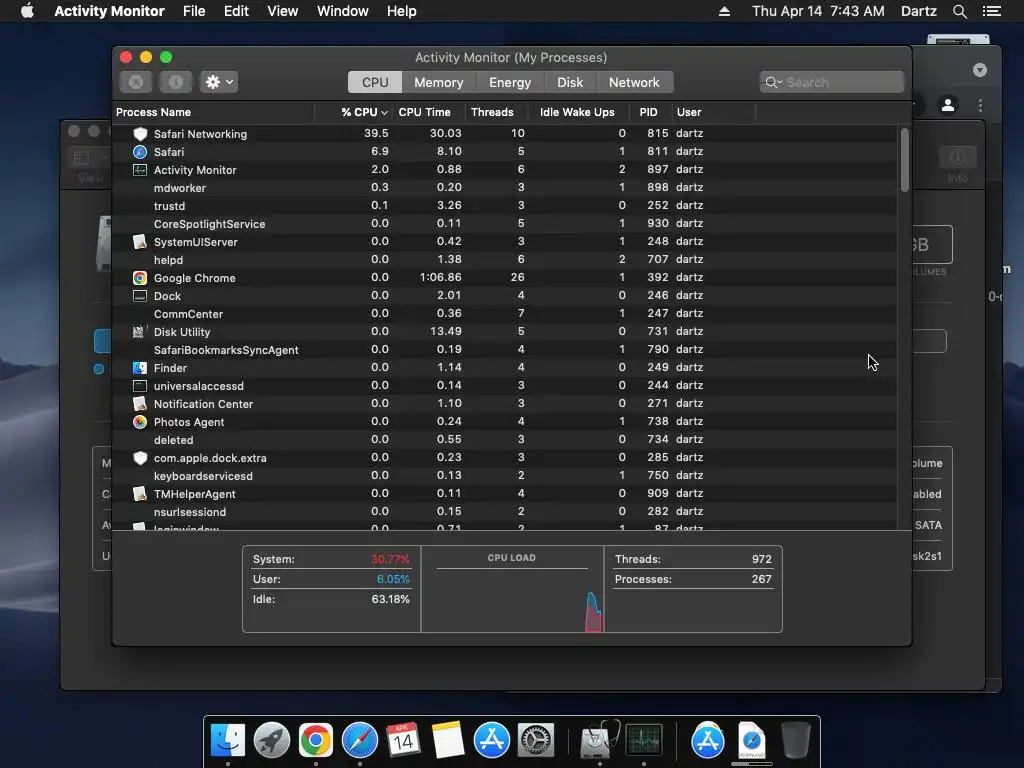Select the CommCenter process row

(505, 313)
